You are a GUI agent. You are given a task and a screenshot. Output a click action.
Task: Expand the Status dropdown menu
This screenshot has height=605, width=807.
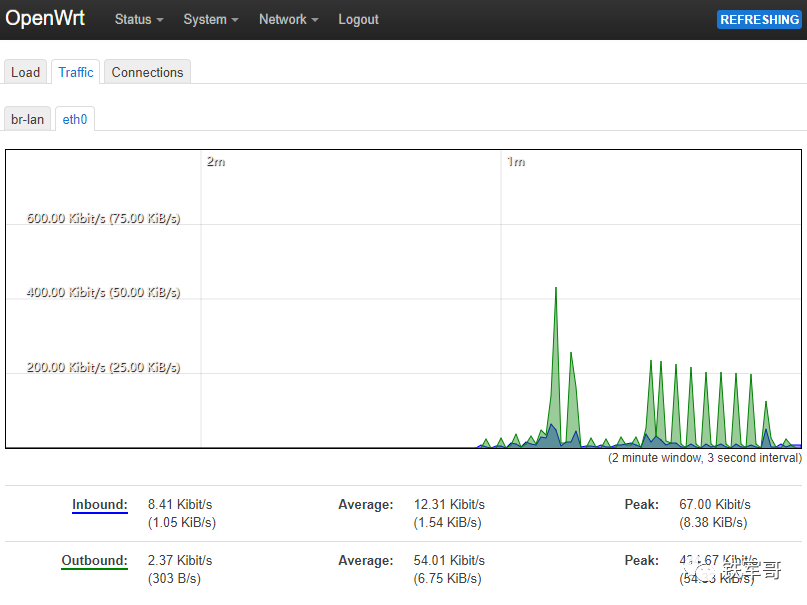tap(138, 19)
